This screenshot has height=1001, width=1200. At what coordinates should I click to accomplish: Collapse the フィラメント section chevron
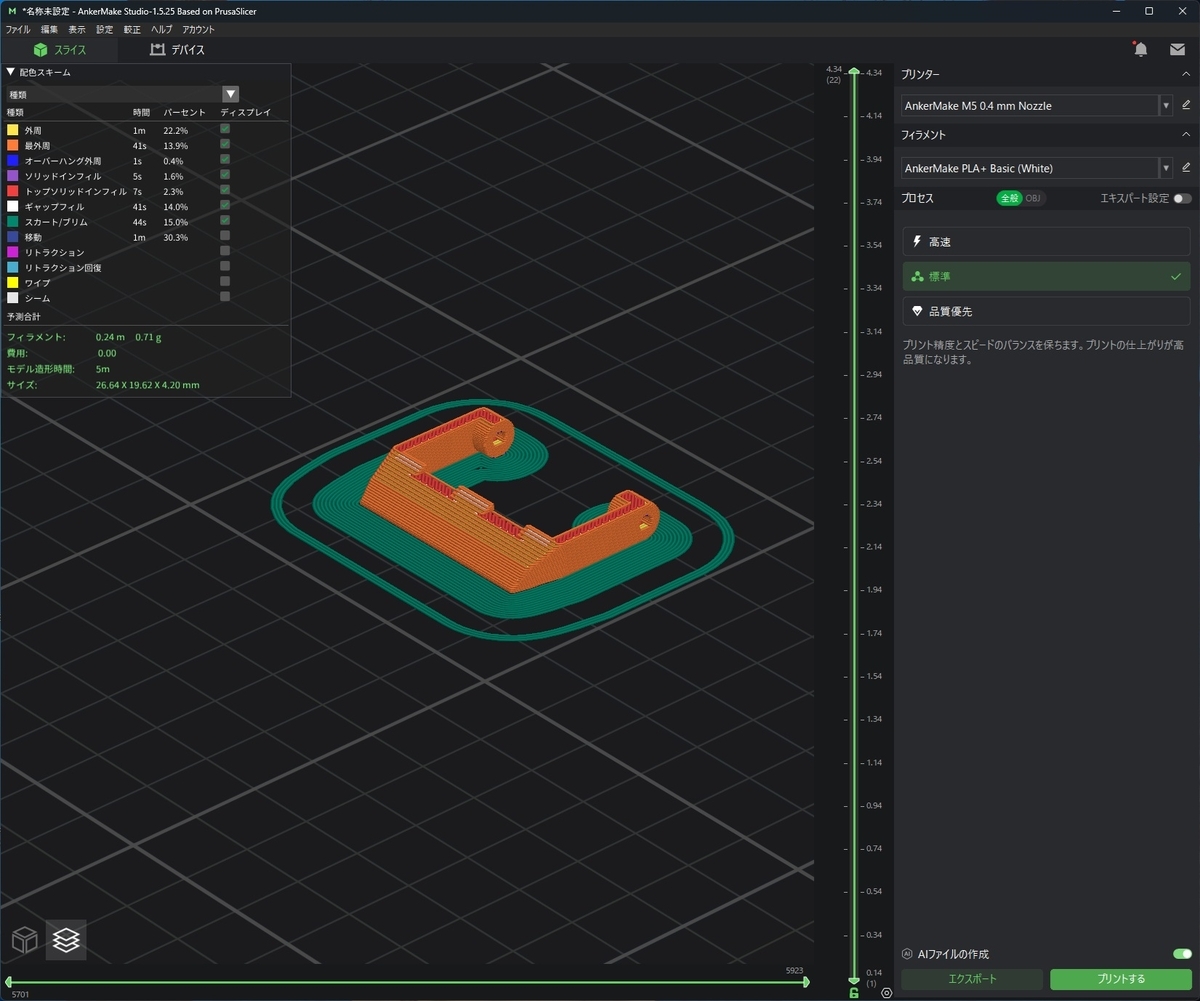point(1186,134)
